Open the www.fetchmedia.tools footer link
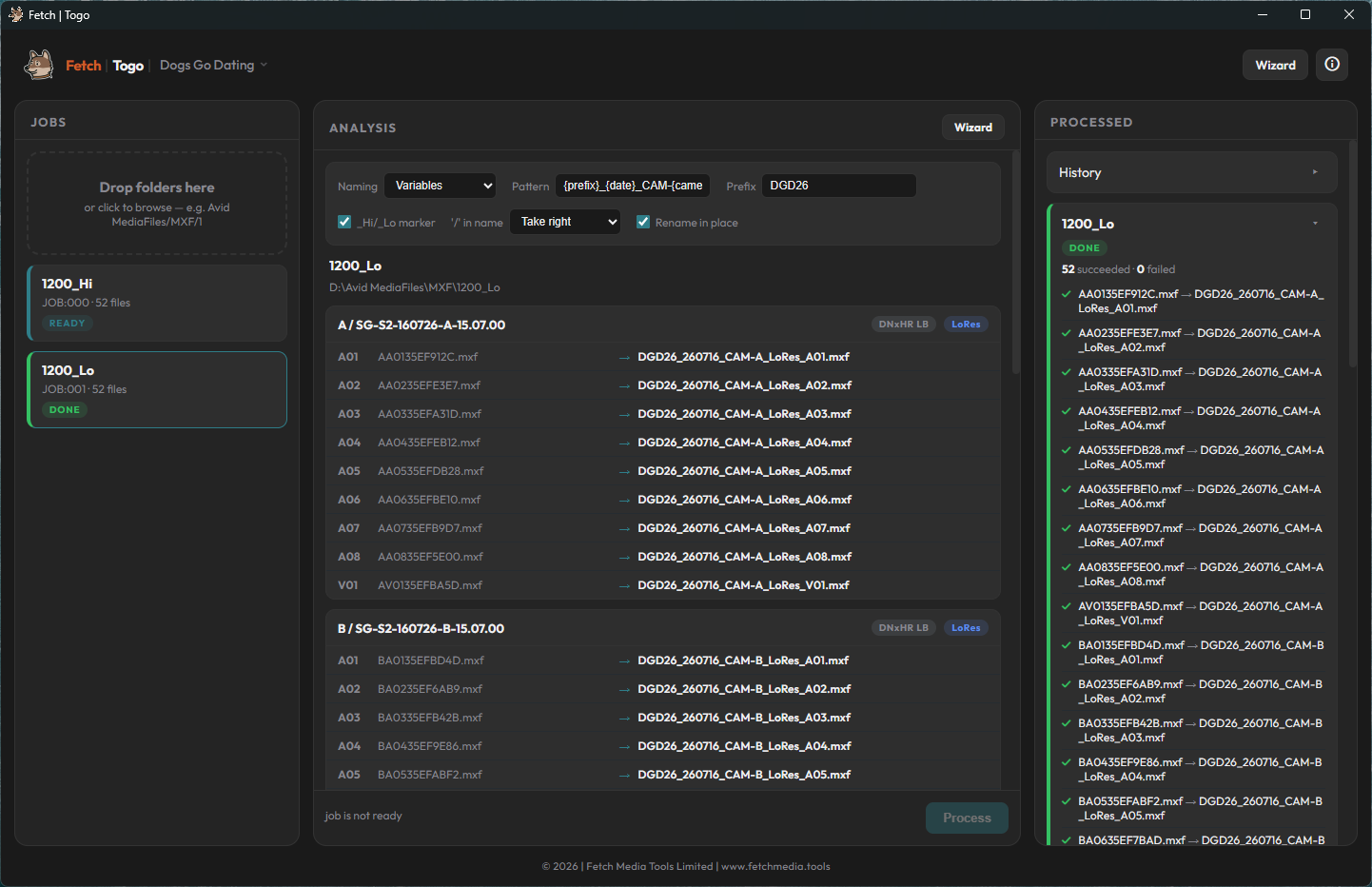 pos(775,866)
